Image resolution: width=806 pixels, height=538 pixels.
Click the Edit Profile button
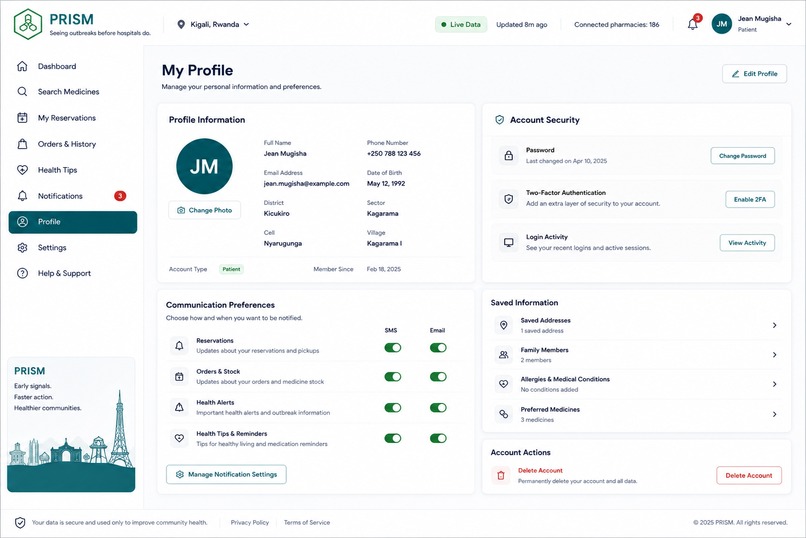754,73
